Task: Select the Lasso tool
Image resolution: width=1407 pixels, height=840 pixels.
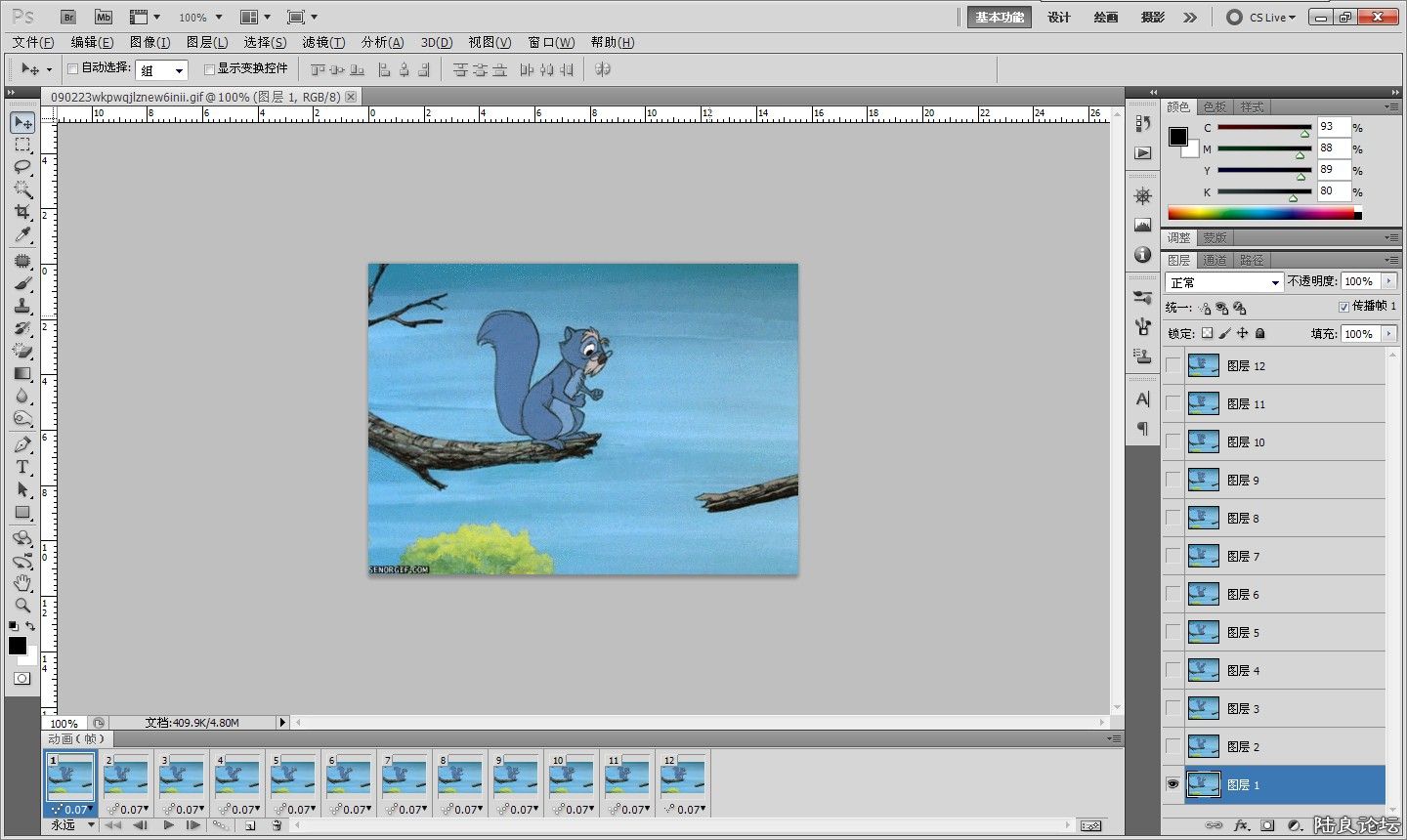Action: [x=22, y=166]
